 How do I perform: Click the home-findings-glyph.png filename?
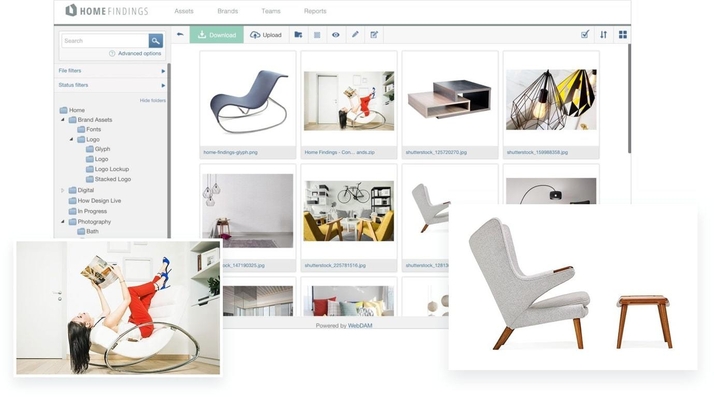(230, 153)
